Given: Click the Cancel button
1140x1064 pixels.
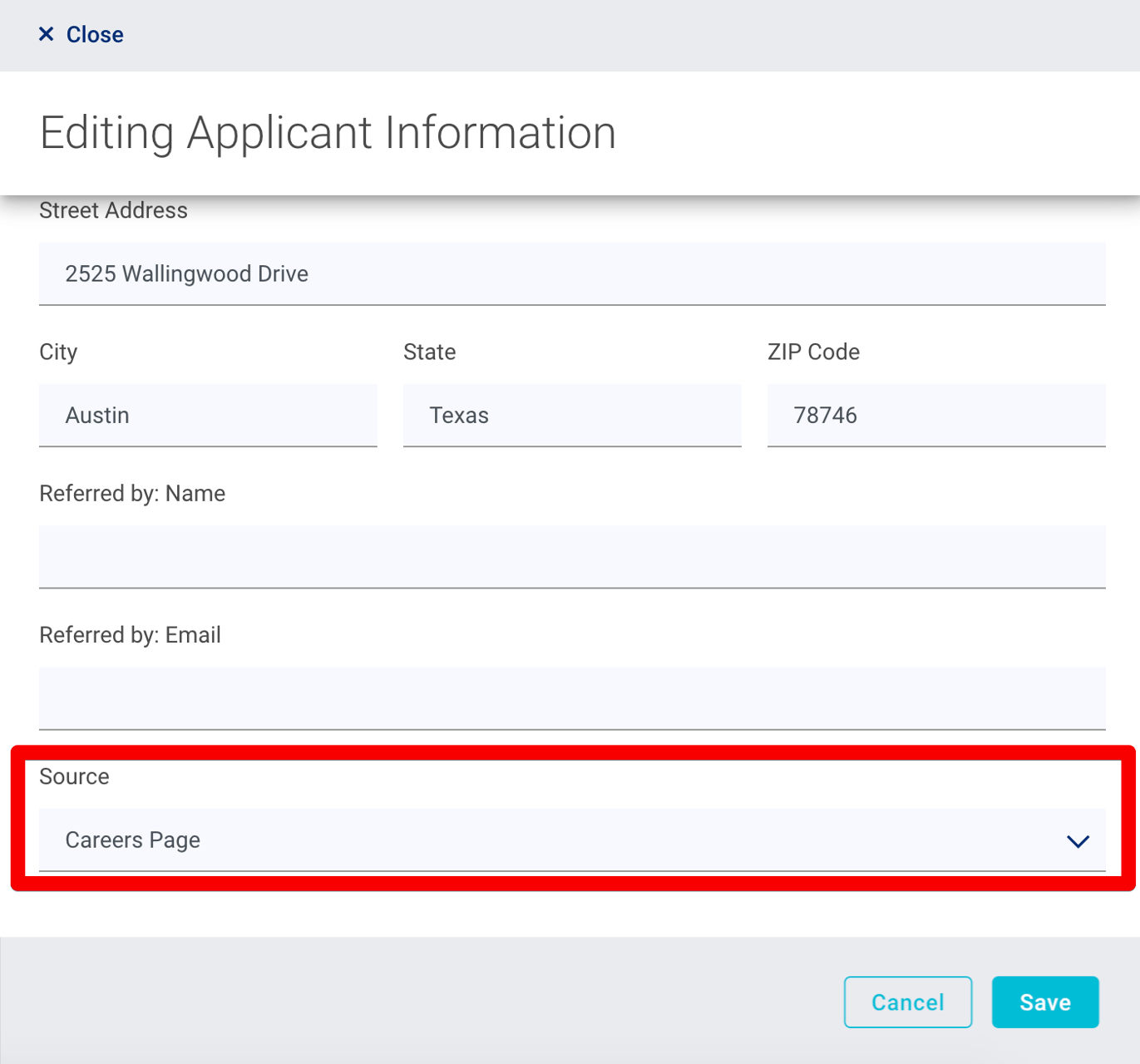Looking at the screenshot, I should click(908, 1002).
